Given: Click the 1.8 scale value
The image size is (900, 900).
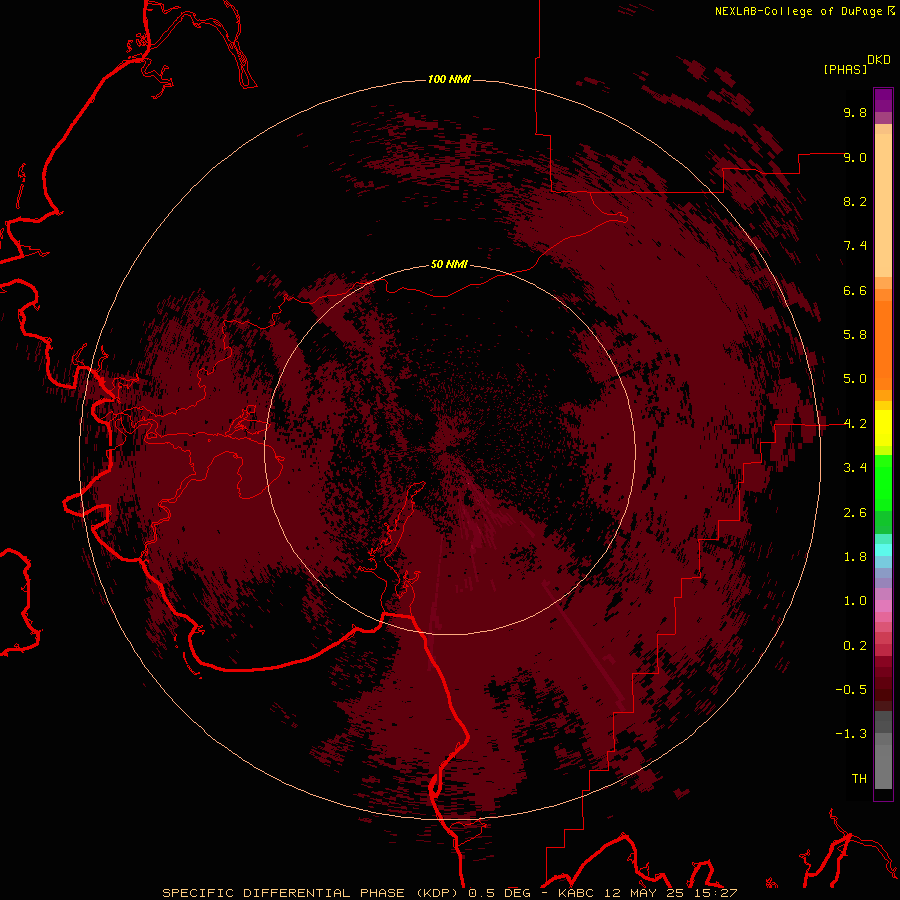Looking at the screenshot, I should [x=855, y=557].
